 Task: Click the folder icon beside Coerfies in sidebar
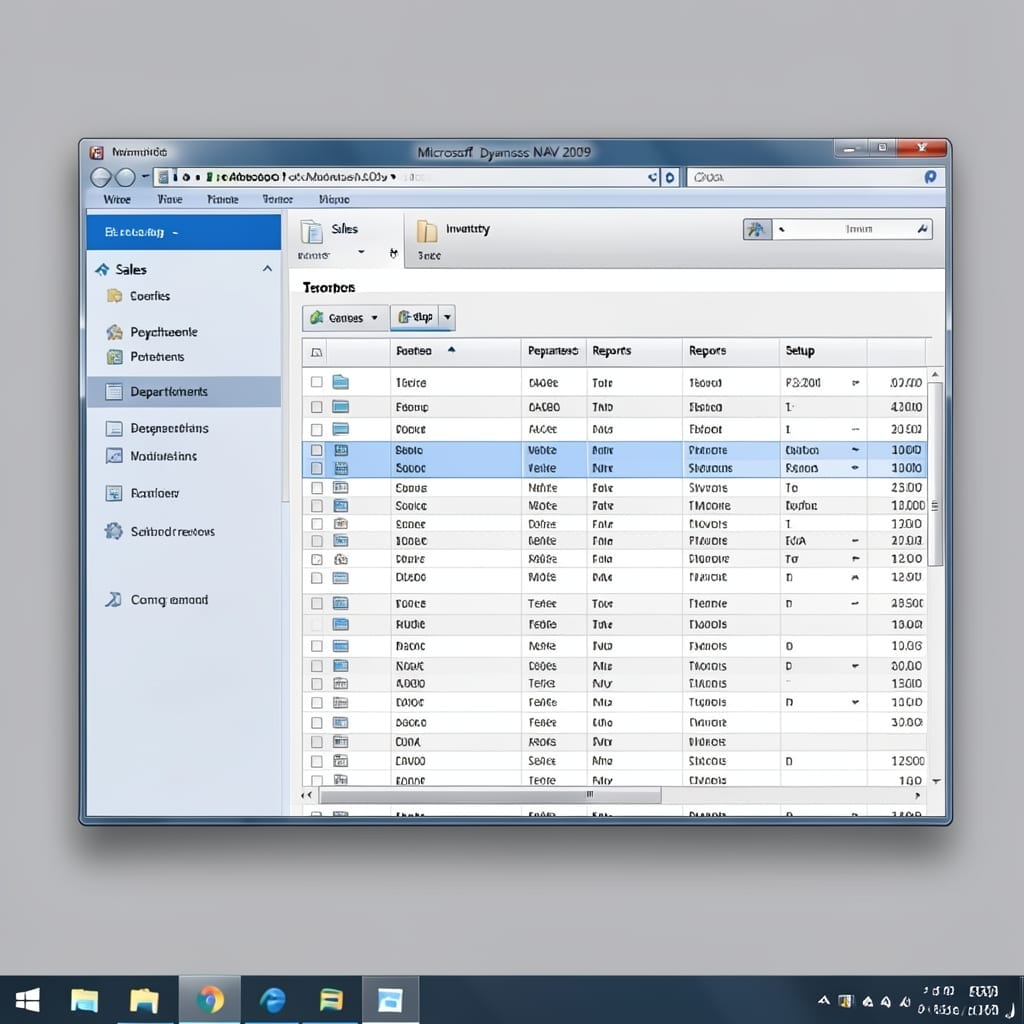pos(114,296)
